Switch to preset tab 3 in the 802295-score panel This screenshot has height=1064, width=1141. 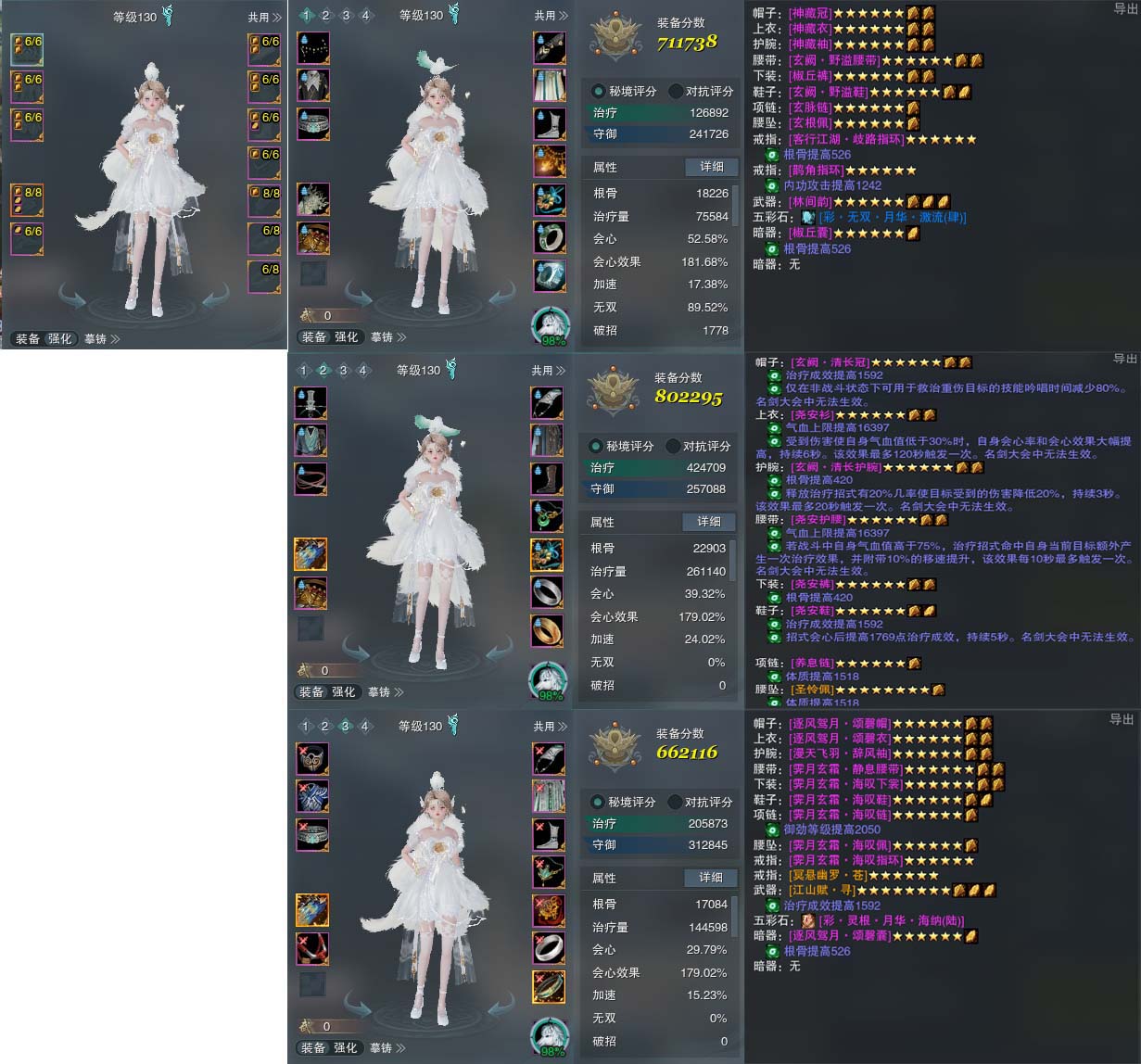pos(343,370)
